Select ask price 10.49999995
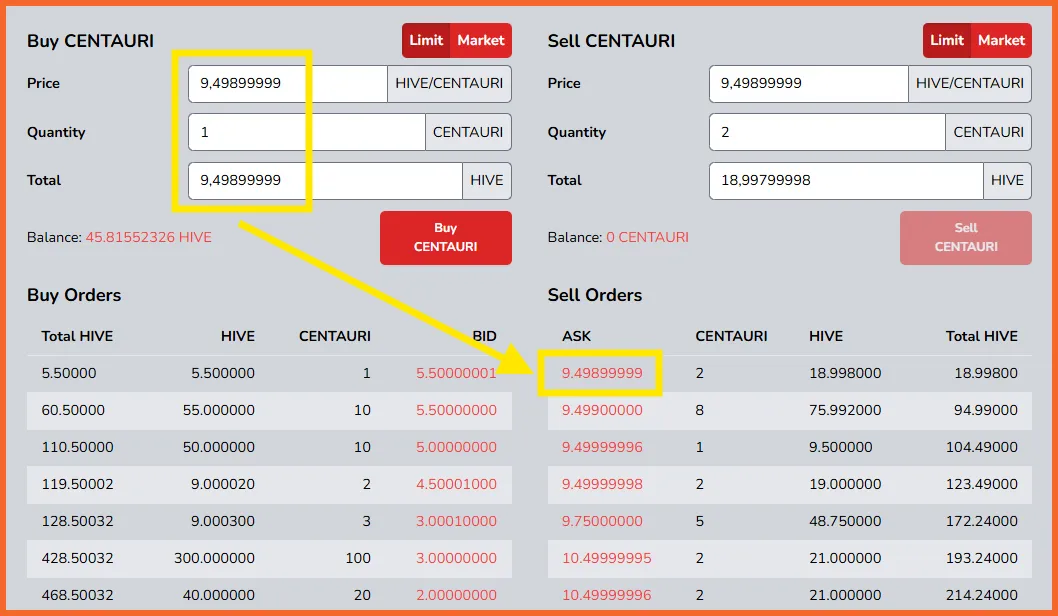 (607, 559)
